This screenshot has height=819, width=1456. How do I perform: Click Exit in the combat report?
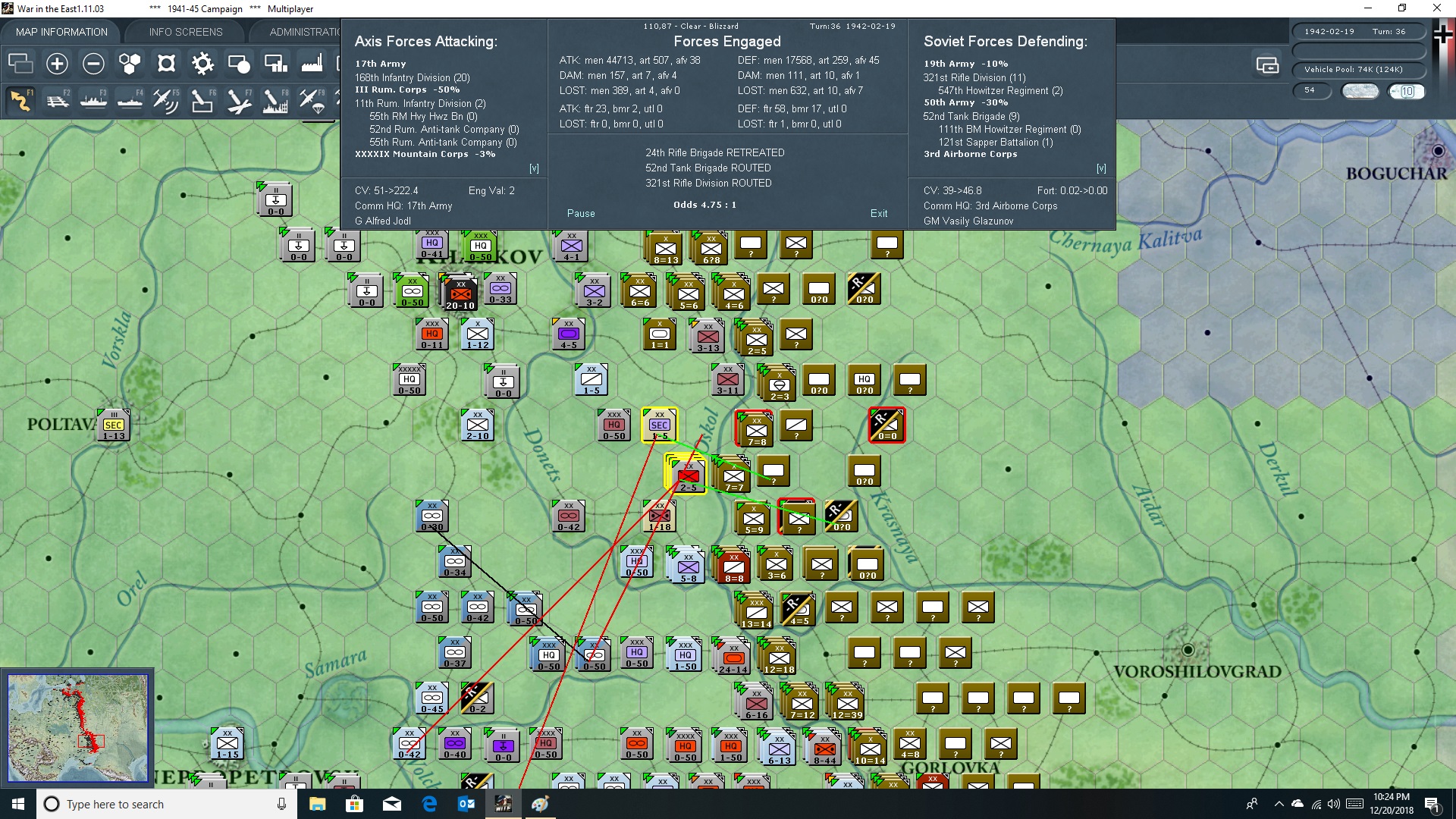pyautogui.click(x=879, y=214)
